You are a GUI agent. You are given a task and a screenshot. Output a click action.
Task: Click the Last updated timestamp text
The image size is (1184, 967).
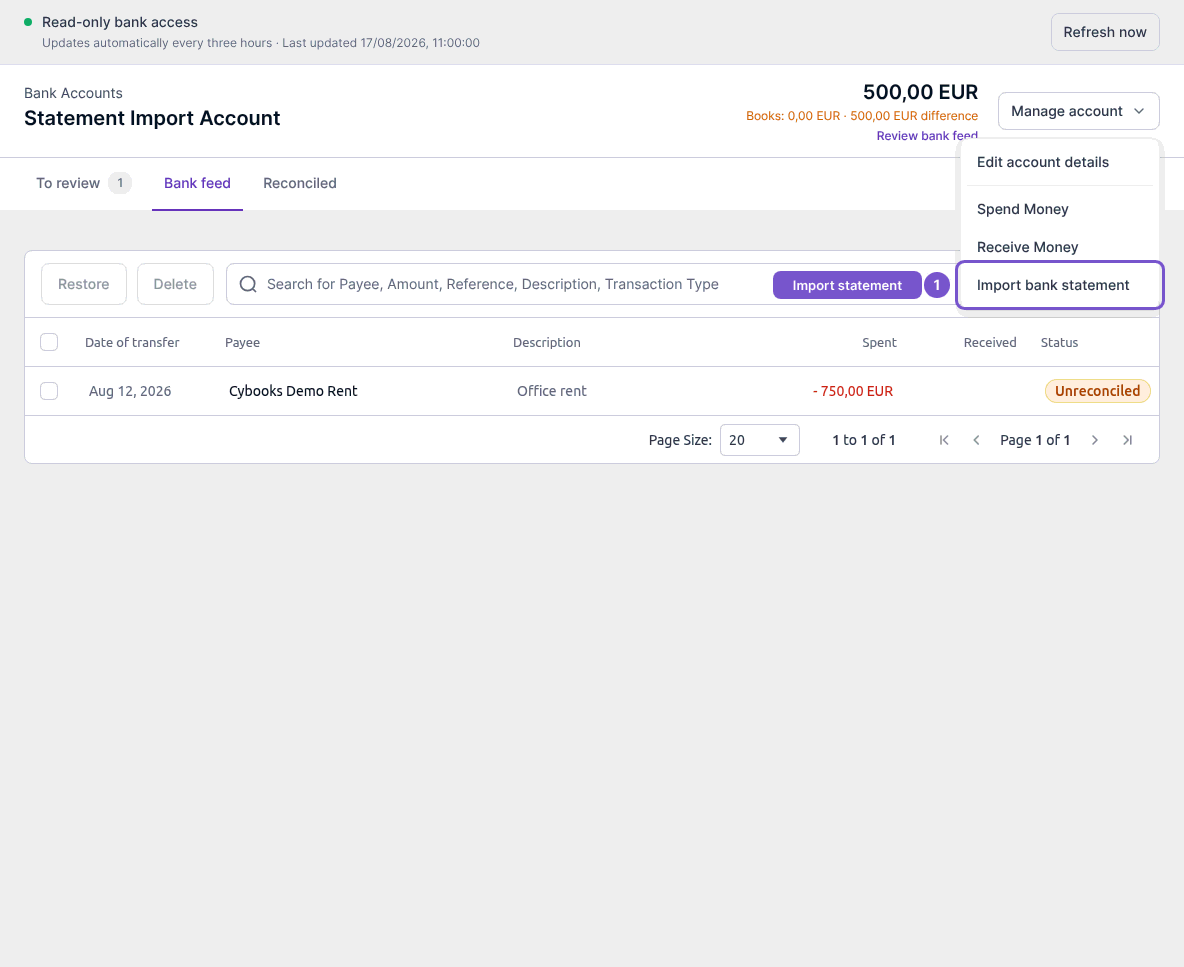coord(381,43)
